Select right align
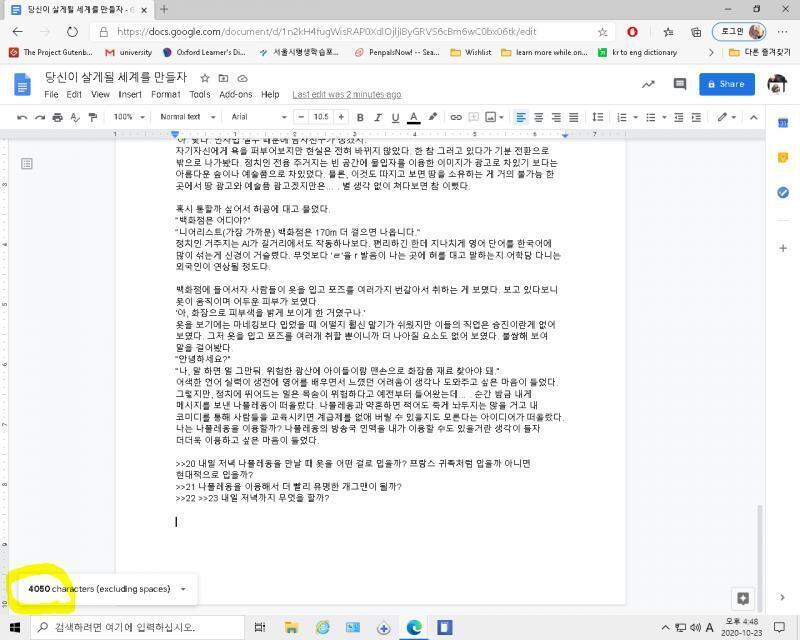This screenshot has width=800, height=640. pos(556,117)
